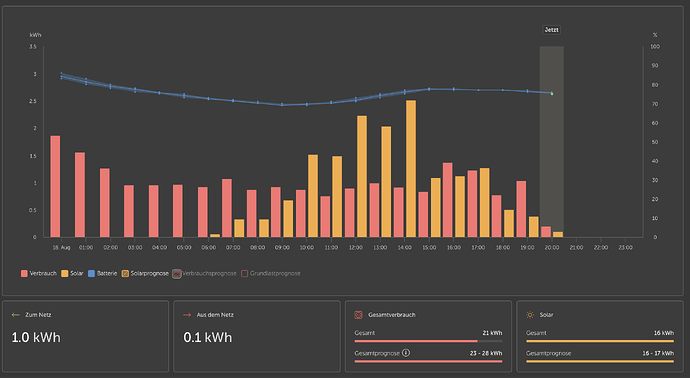Click the '16 - 17 kWh' solar forecast value
This screenshot has width=690, height=378.
pos(658,353)
